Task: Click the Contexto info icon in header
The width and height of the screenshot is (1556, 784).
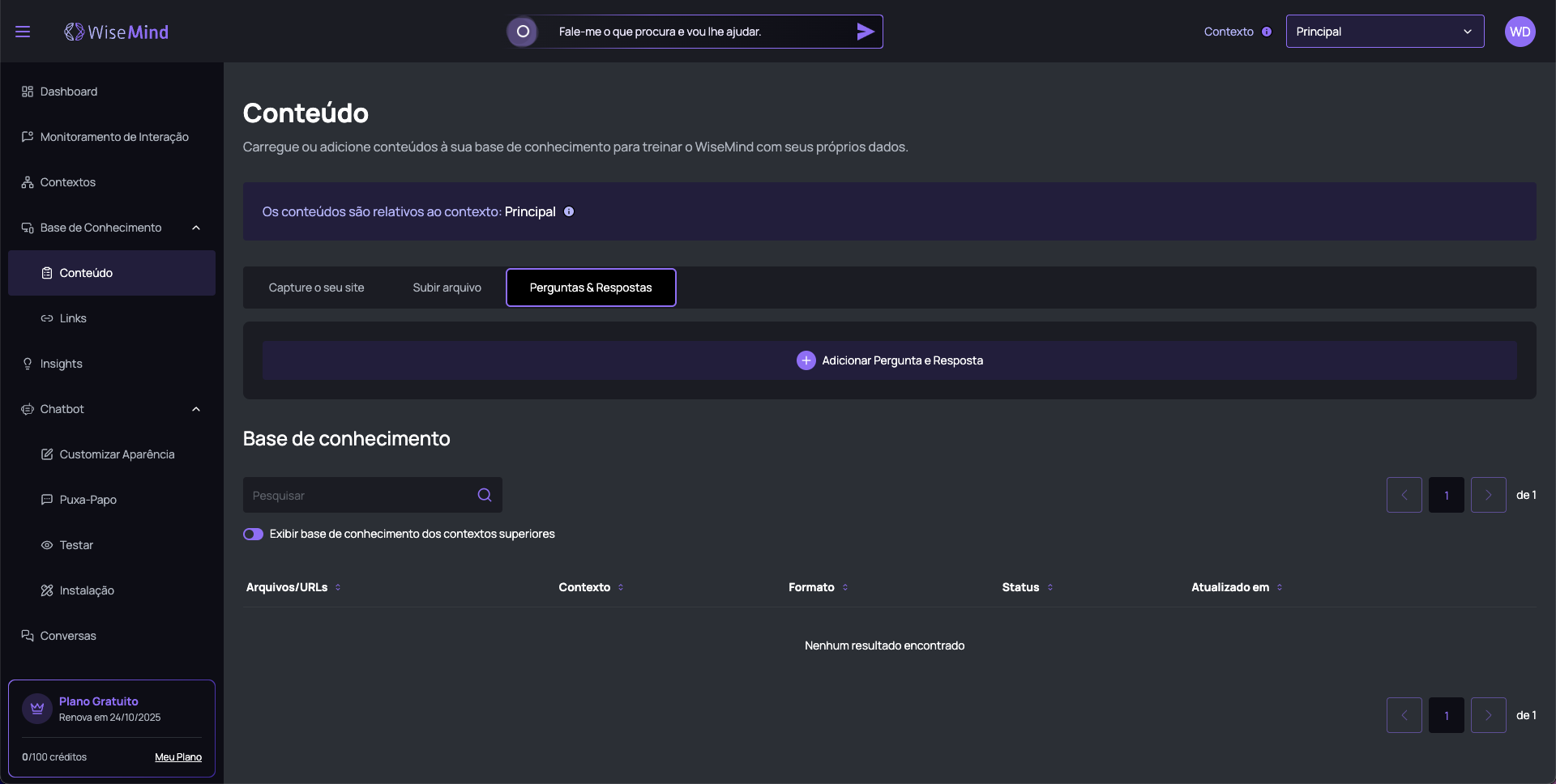Action: point(1267,32)
